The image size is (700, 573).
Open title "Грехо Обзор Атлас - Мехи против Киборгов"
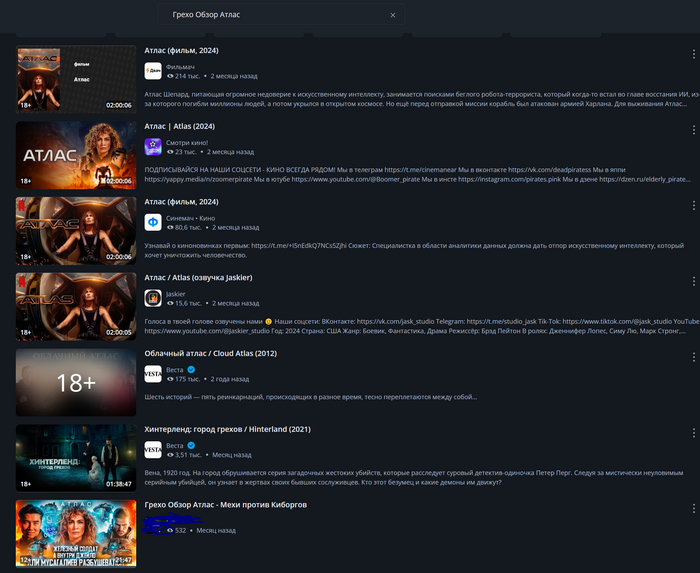tap(225, 505)
